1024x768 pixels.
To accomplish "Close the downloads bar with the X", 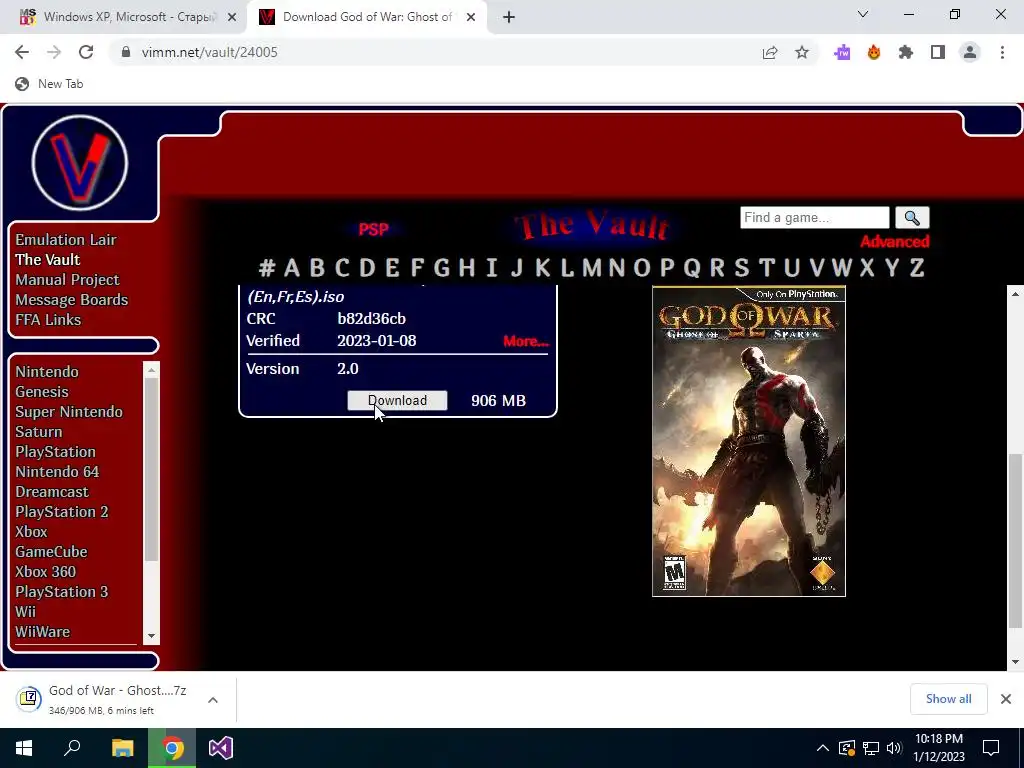I will pyautogui.click(x=1006, y=699).
